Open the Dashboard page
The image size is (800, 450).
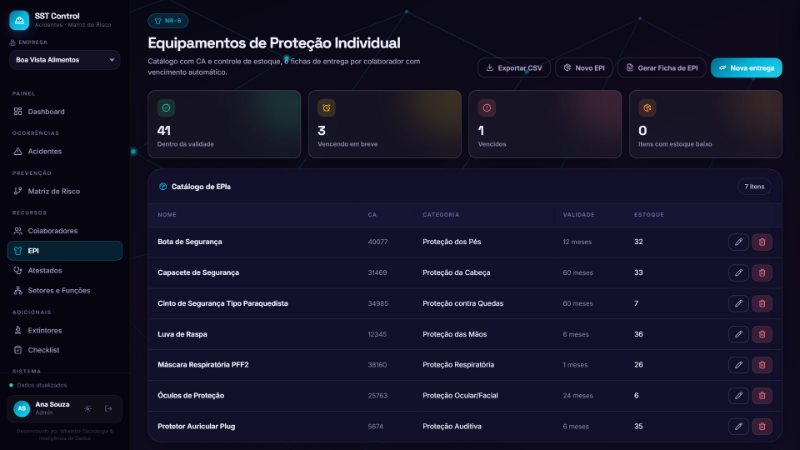pyautogui.click(x=65, y=111)
